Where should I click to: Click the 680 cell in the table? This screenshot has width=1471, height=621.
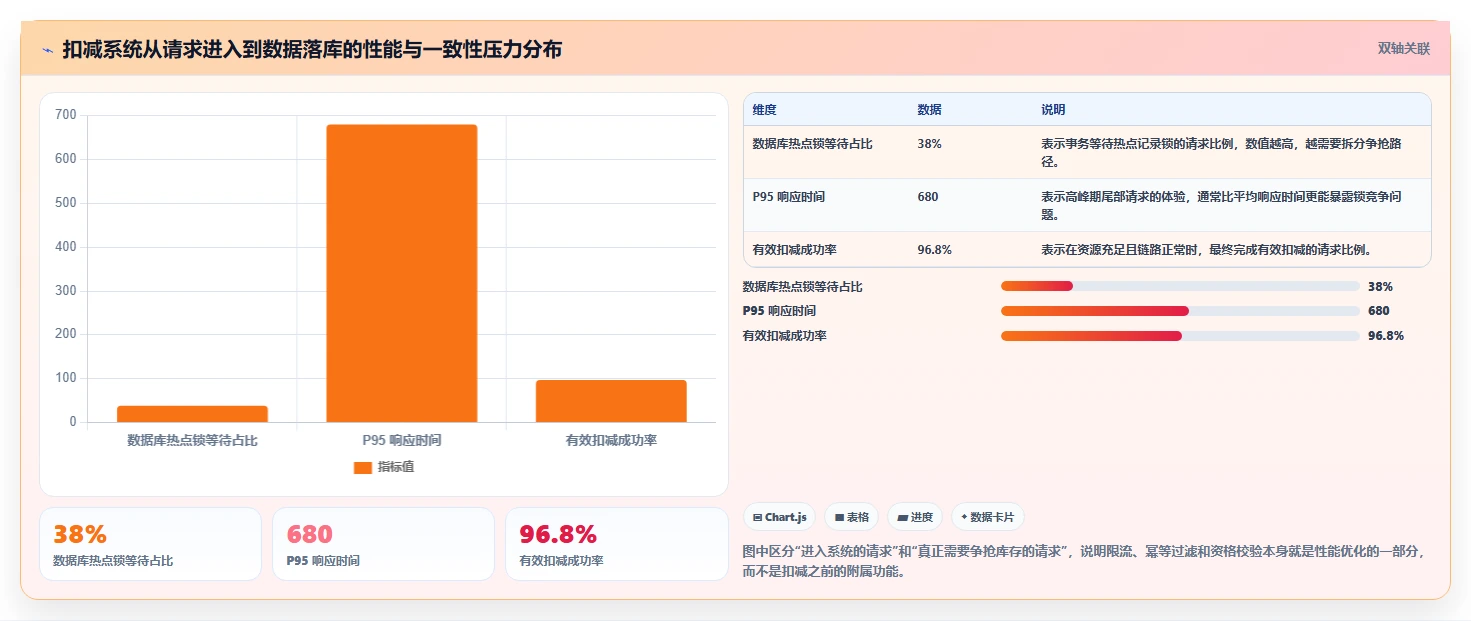pos(927,197)
